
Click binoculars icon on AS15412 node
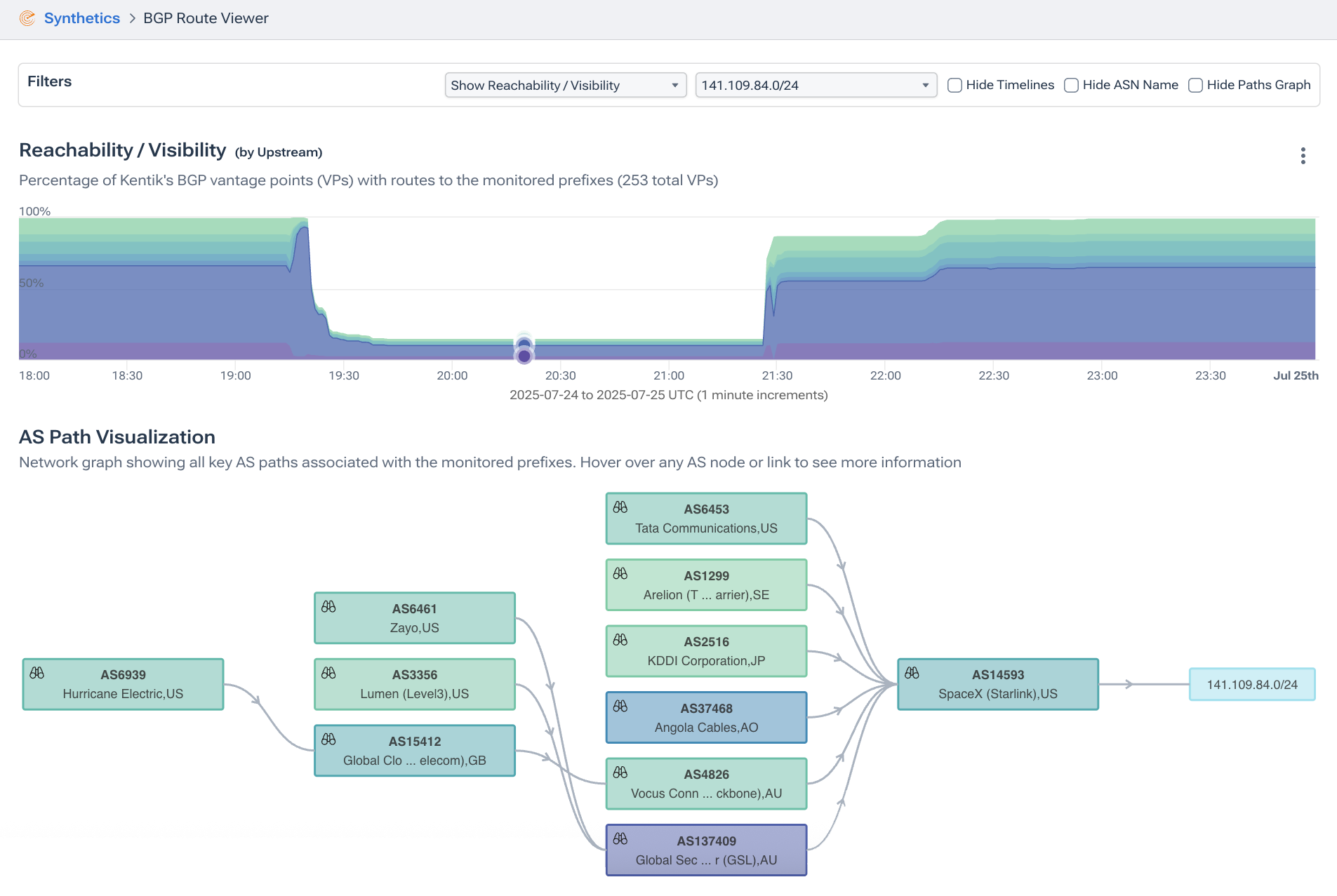tap(328, 739)
